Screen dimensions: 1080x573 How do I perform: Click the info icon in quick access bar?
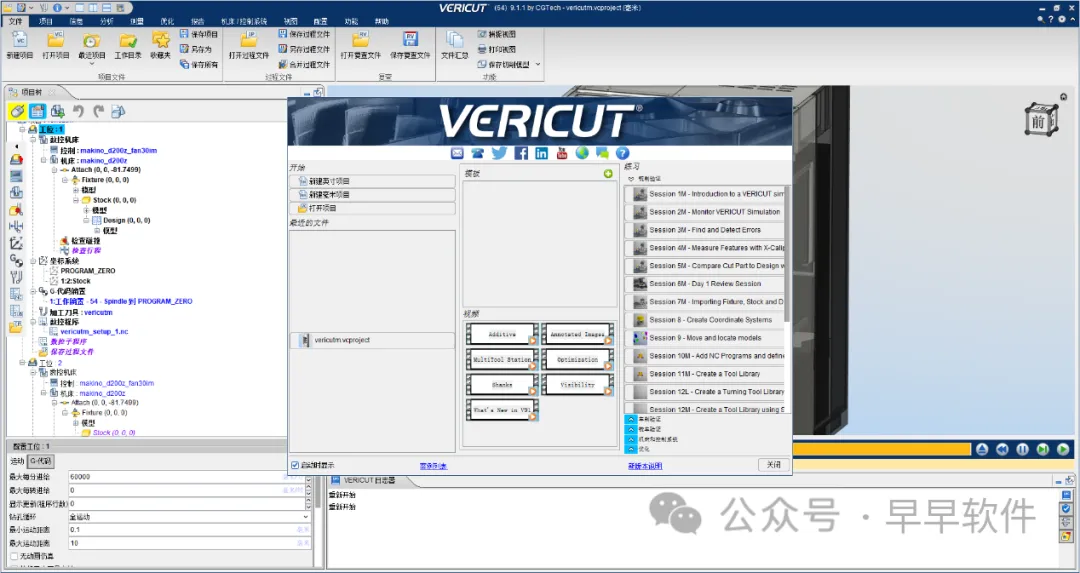point(57,8)
